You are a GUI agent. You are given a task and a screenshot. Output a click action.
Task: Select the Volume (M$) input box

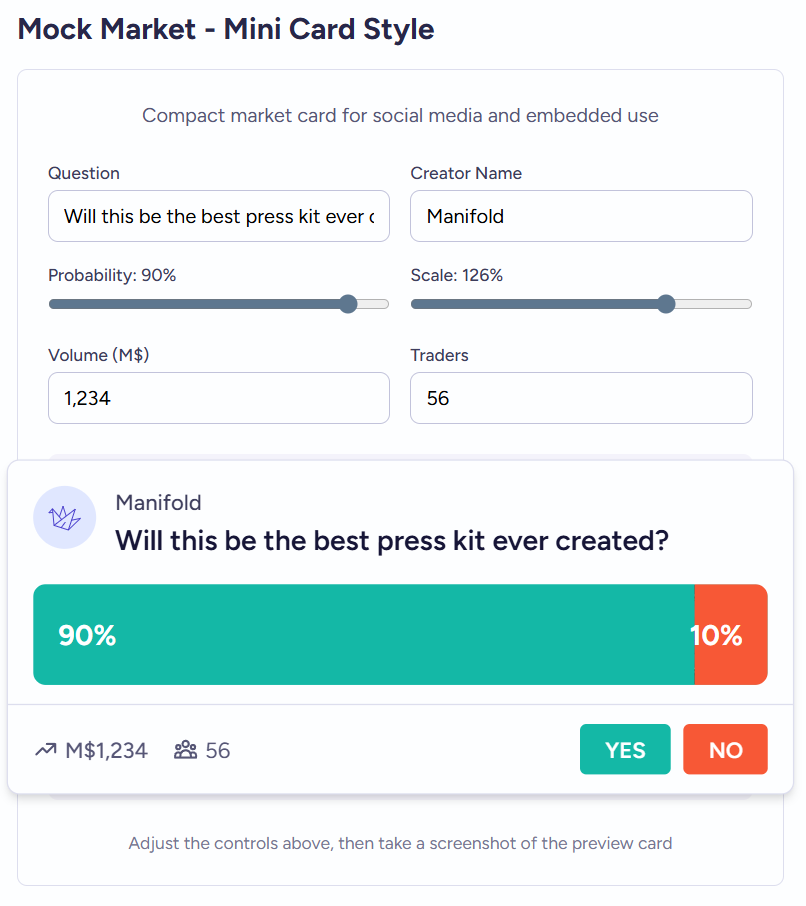[218, 398]
